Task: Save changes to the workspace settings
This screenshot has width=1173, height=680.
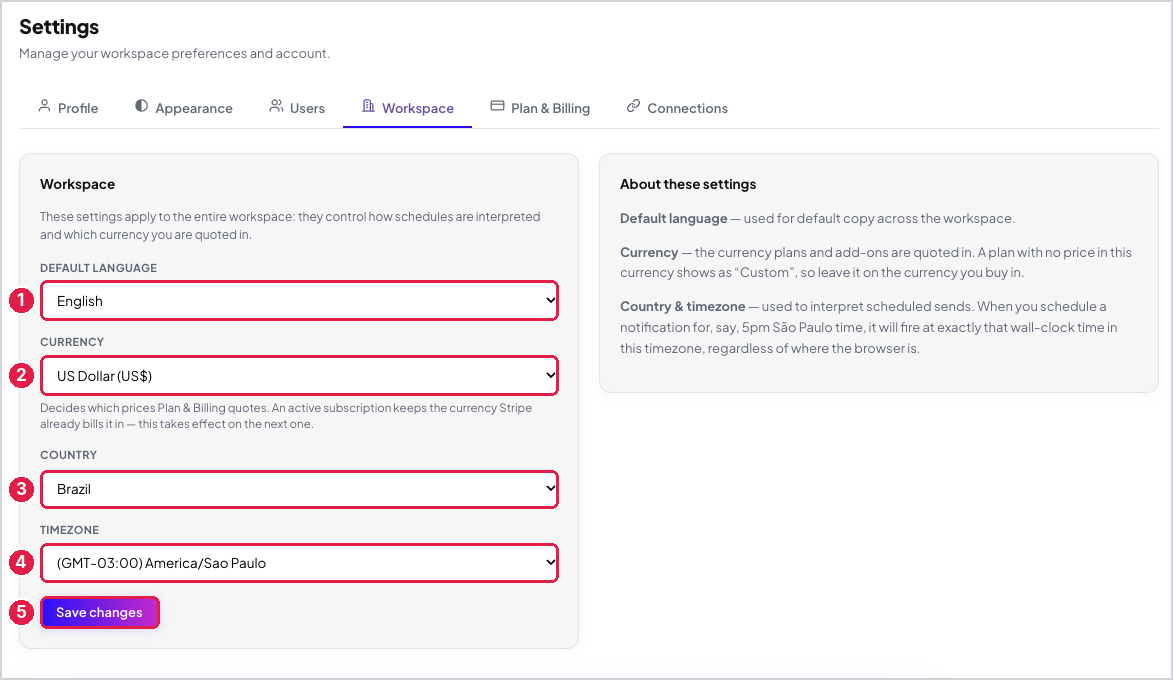Action: click(99, 613)
